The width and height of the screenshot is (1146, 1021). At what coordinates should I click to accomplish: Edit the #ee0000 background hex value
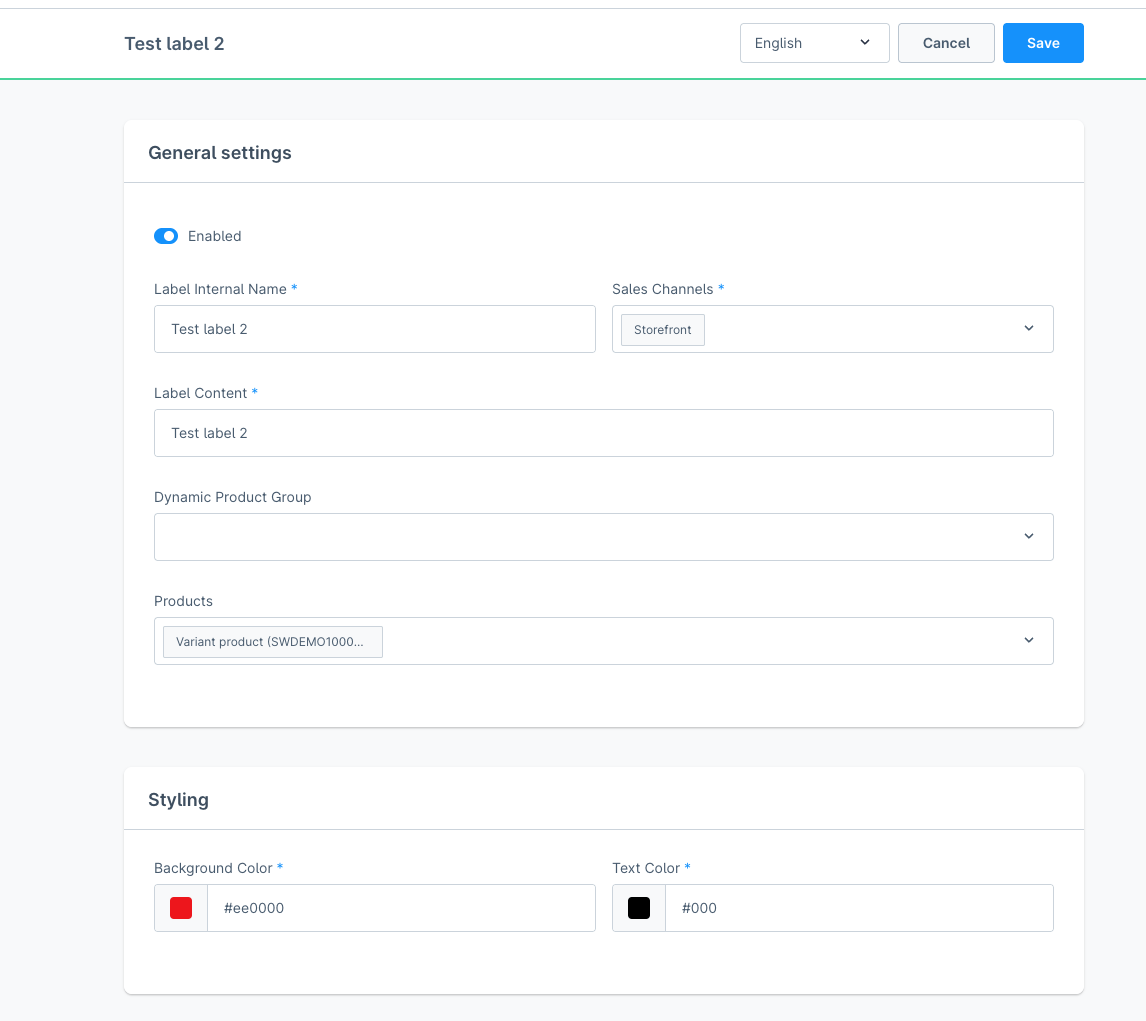click(x=400, y=908)
